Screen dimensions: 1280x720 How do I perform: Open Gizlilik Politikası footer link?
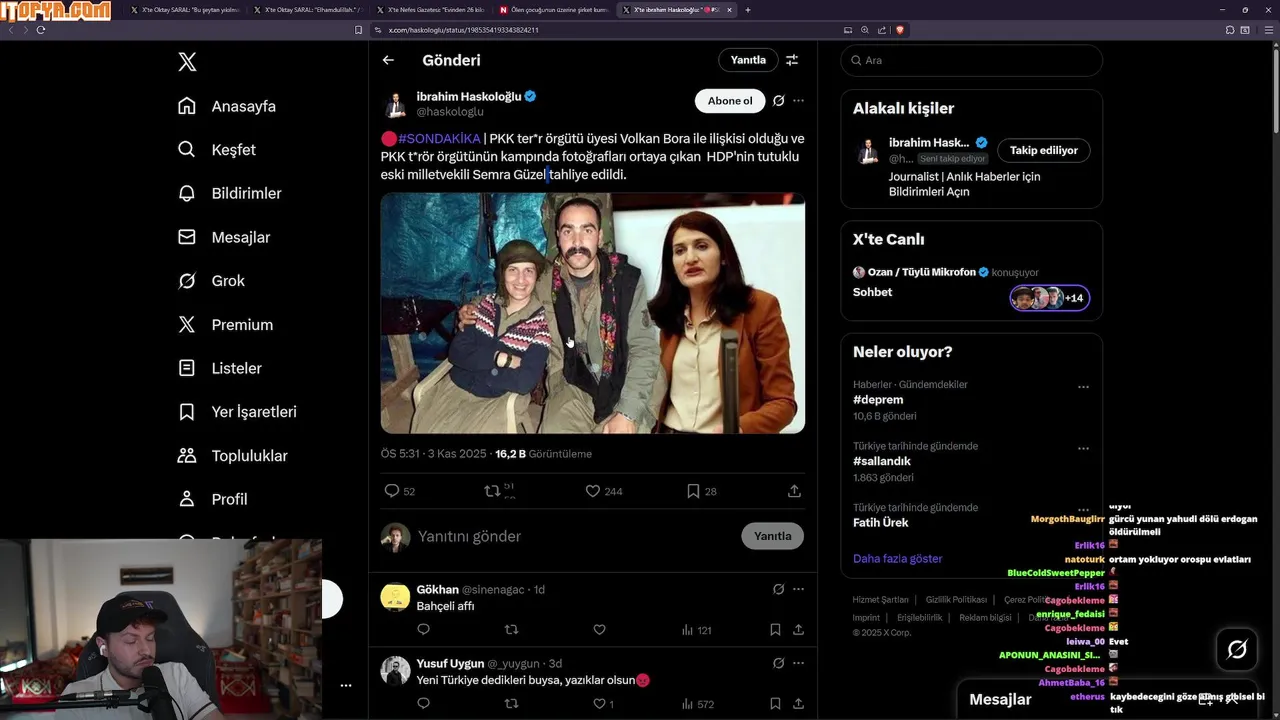956,600
